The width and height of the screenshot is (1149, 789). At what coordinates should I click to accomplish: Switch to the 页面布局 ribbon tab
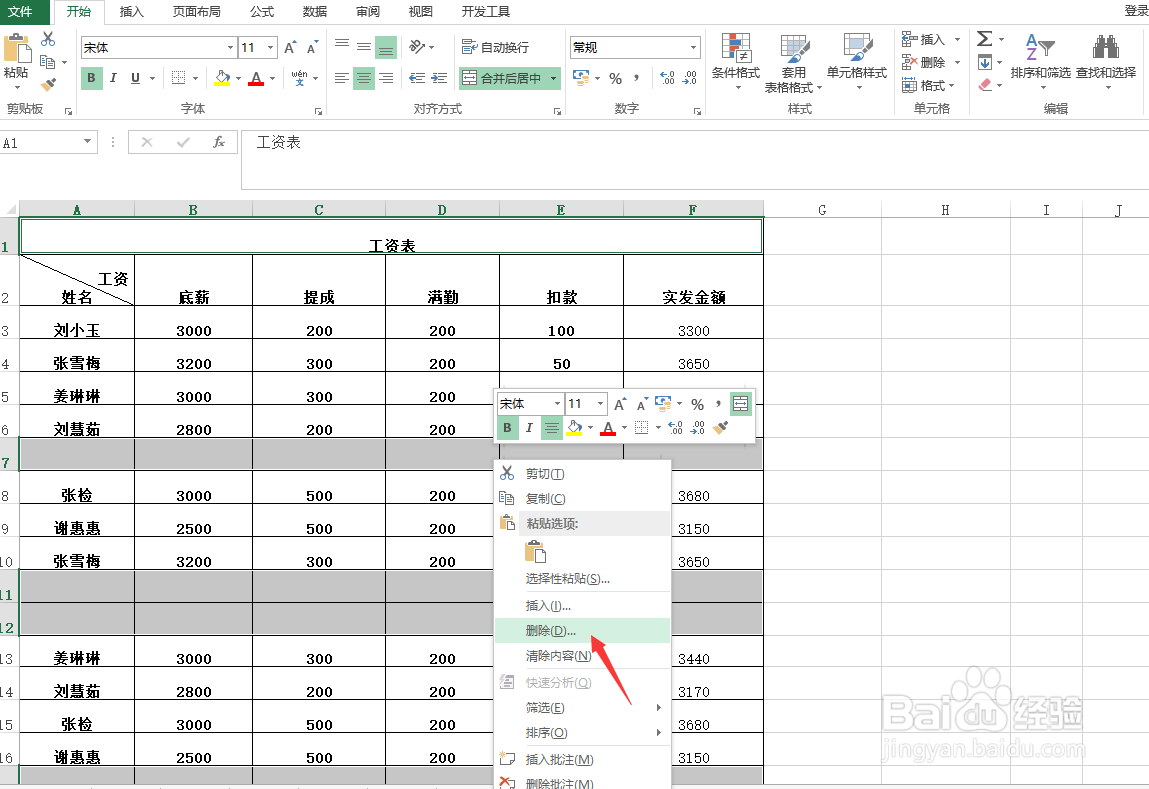(196, 12)
